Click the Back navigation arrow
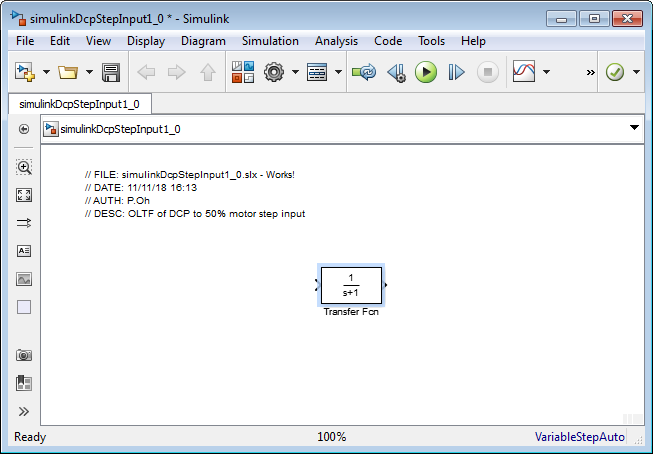 click(146, 72)
